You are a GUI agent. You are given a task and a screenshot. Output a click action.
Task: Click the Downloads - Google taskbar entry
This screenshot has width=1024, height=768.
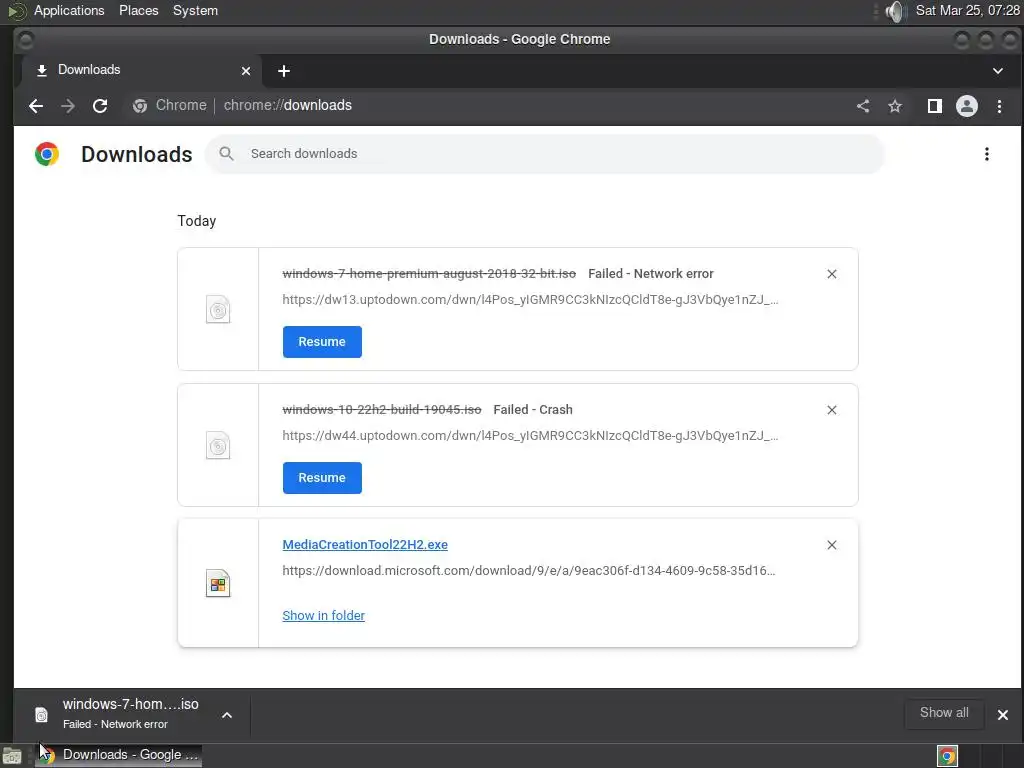click(x=118, y=756)
